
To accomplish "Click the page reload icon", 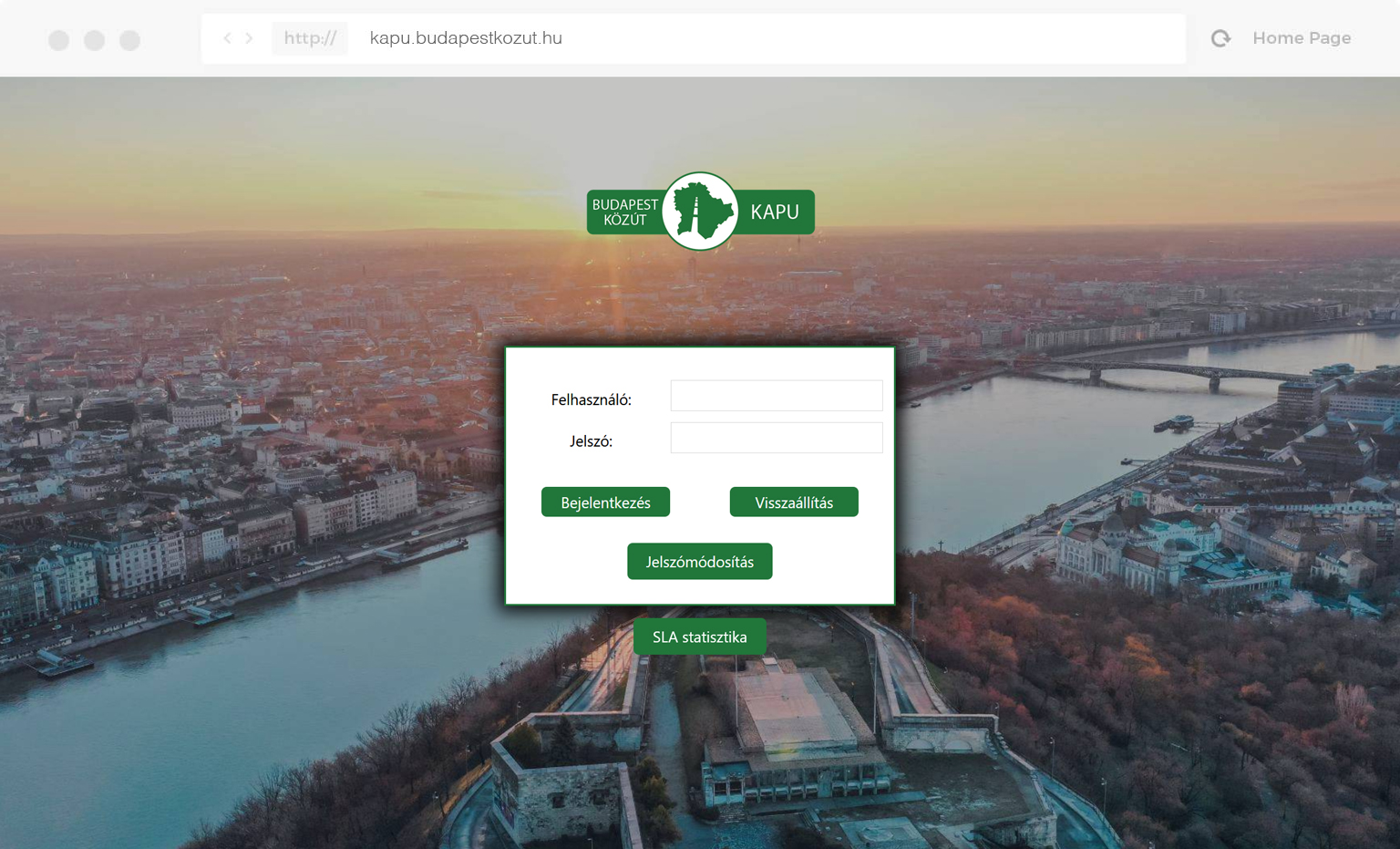I will (1220, 38).
